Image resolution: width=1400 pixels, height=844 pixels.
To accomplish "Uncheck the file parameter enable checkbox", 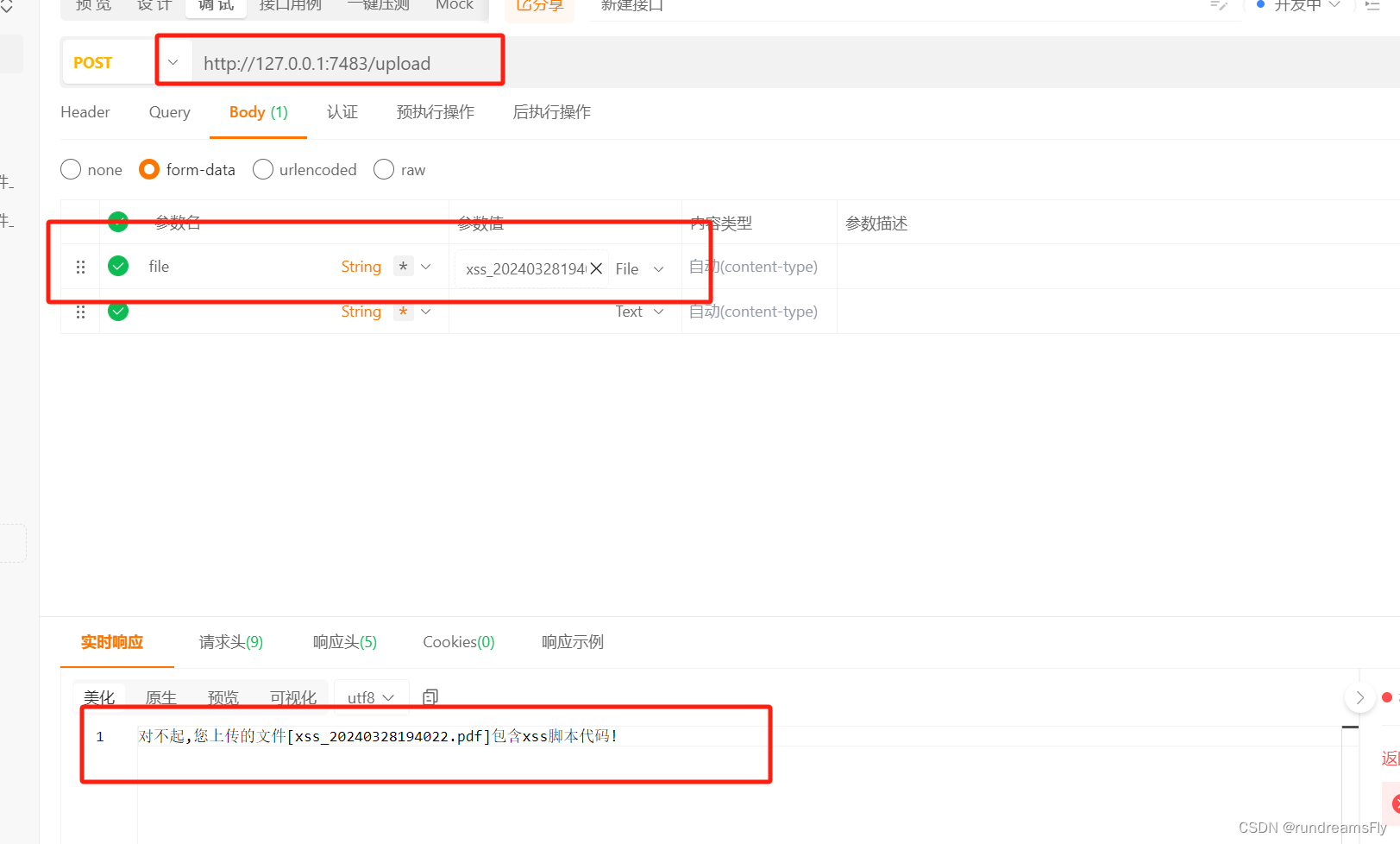I will click(117, 266).
